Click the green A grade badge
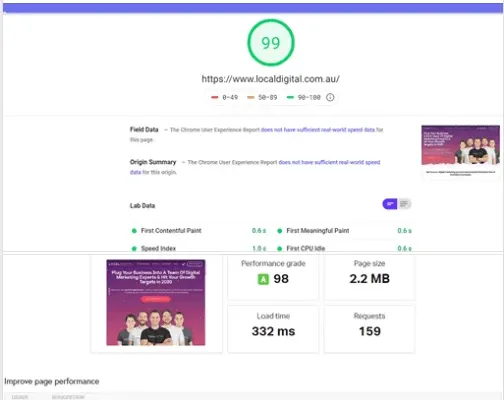504x400 pixels. coord(263,279)
